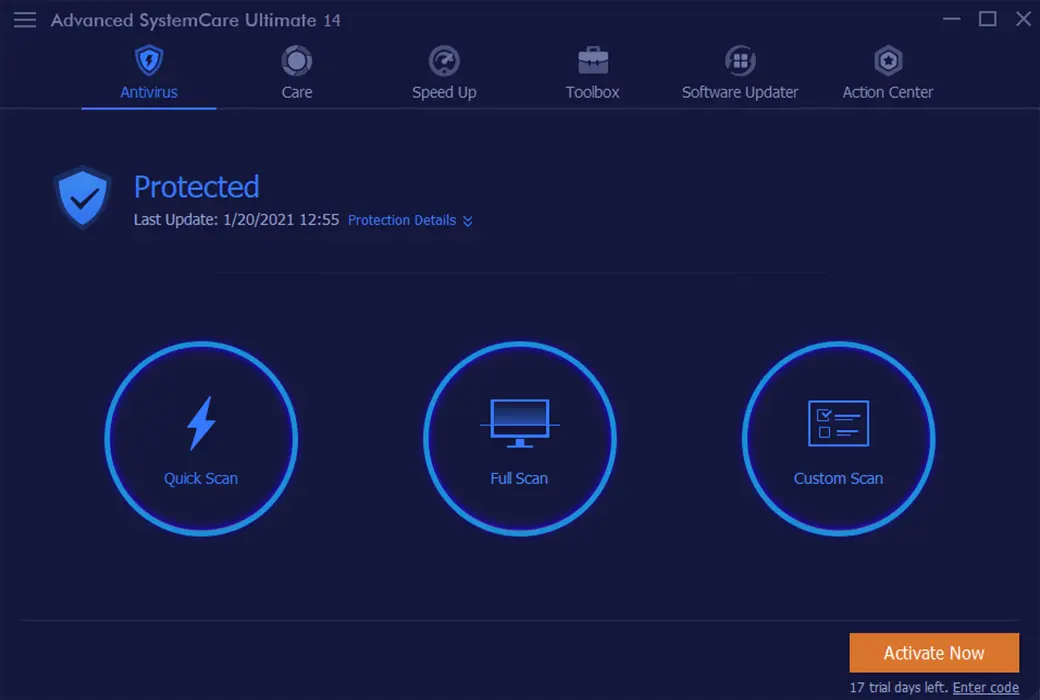
Task: Maximize the Advanced SystemCare window
Action: click(x=988, y=19)
